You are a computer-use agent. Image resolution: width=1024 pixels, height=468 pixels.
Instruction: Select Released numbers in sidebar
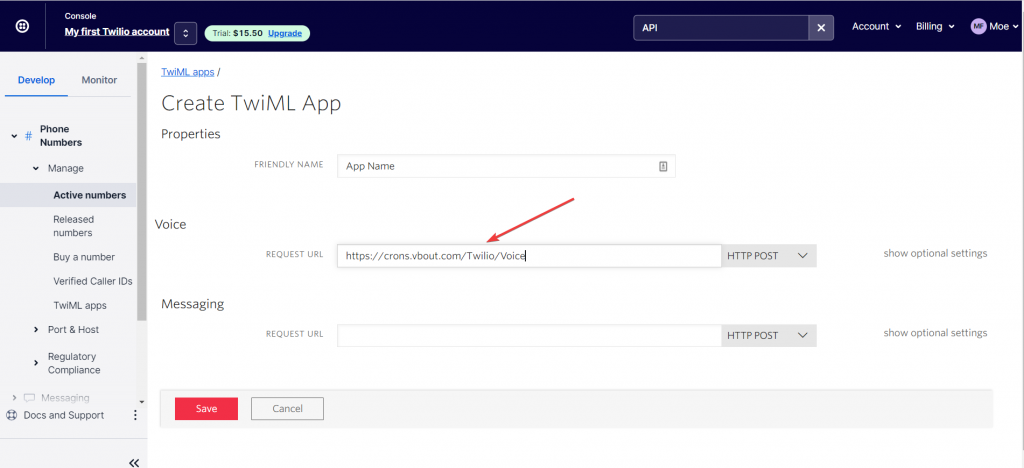pos(73,226)
